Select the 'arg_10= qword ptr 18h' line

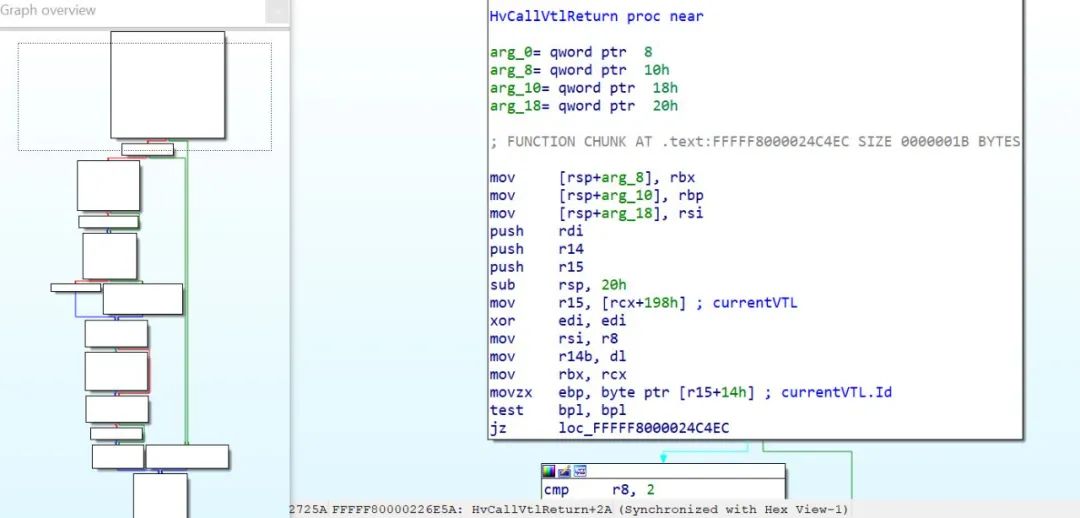tap(583, 87)
